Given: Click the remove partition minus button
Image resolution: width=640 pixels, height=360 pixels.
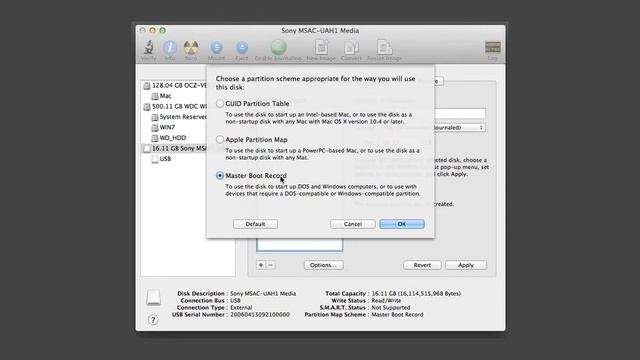Looking at the screenshot, I should tap(270, 265).
